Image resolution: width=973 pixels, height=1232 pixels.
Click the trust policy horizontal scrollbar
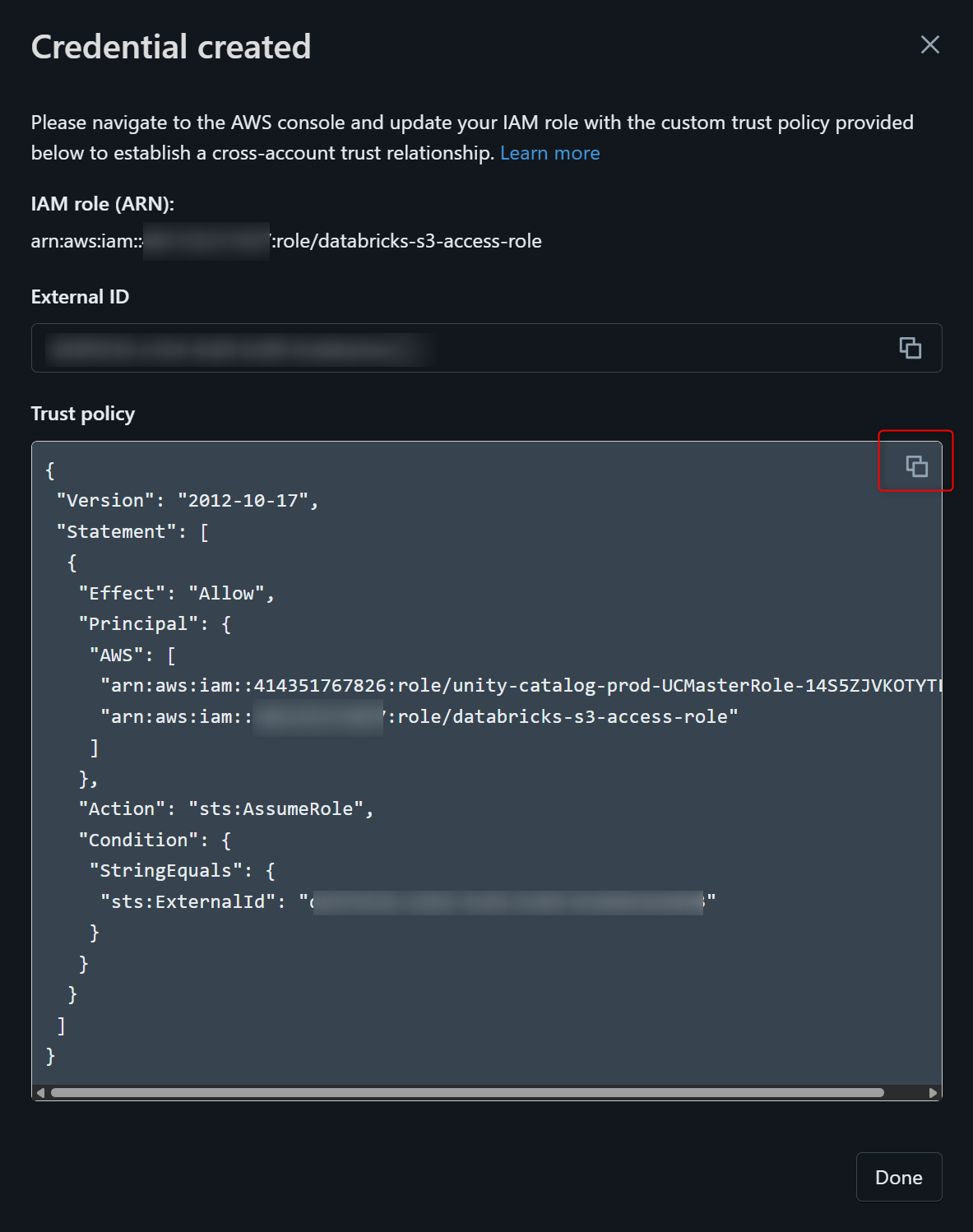(467, 1092)
